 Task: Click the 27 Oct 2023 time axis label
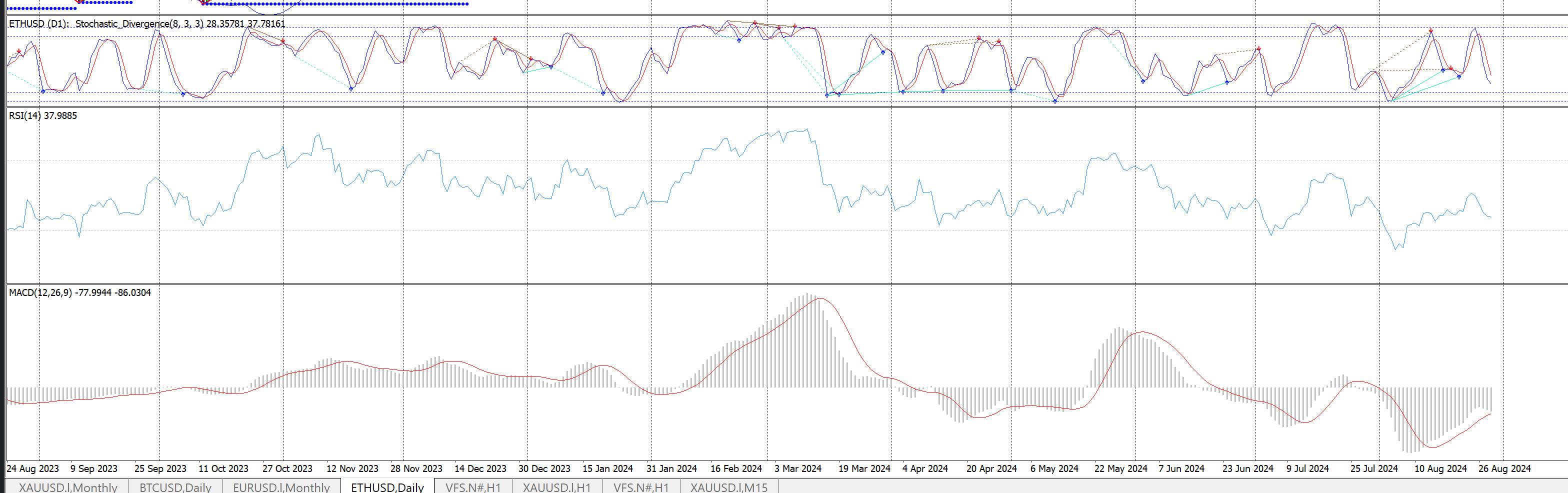tap(287, 468)
